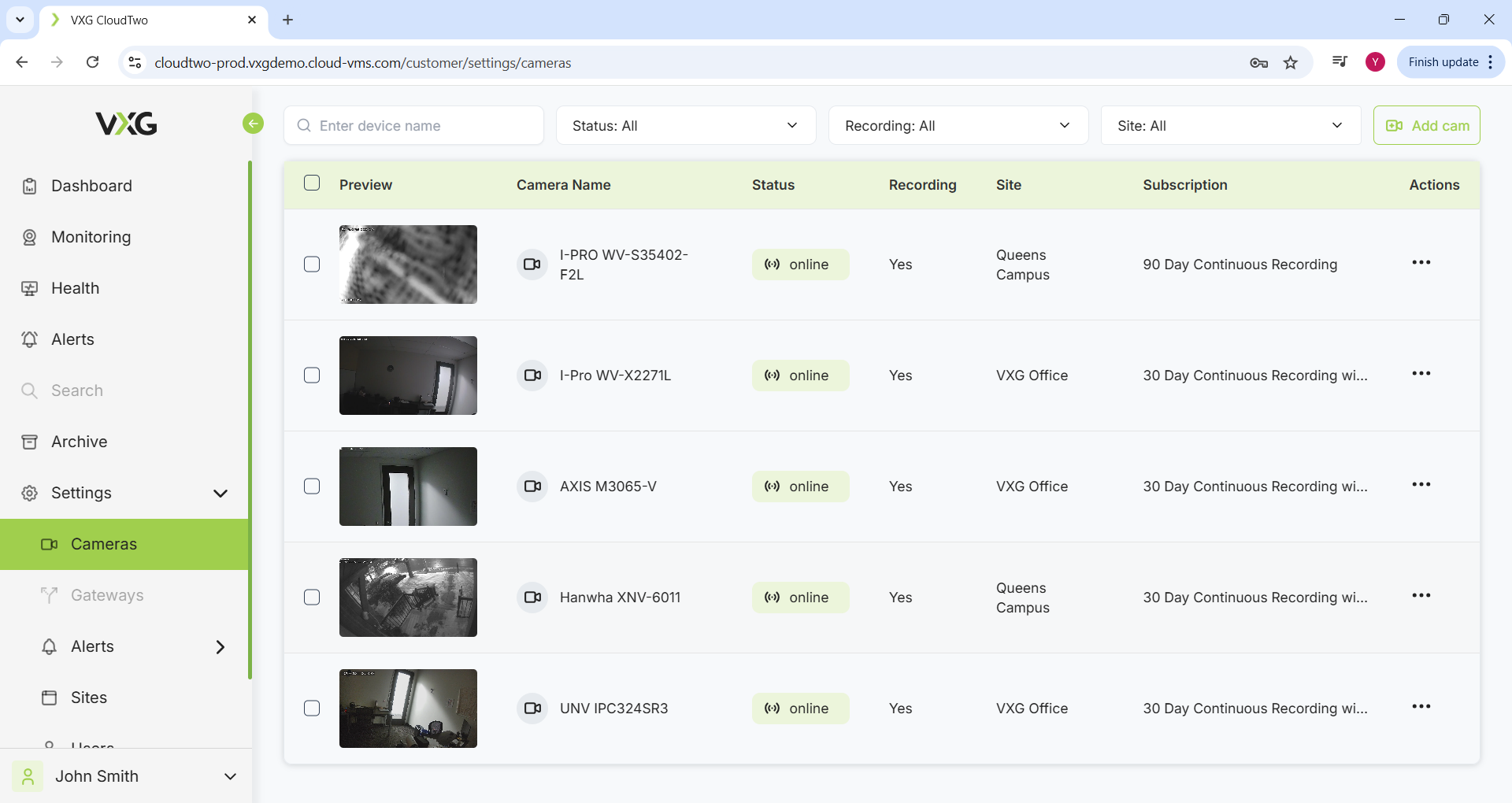The image size is (1512, 803).
Task: Click Finish update in browser toolbar
Action: pyautogui.click(x=1443, y=62)
